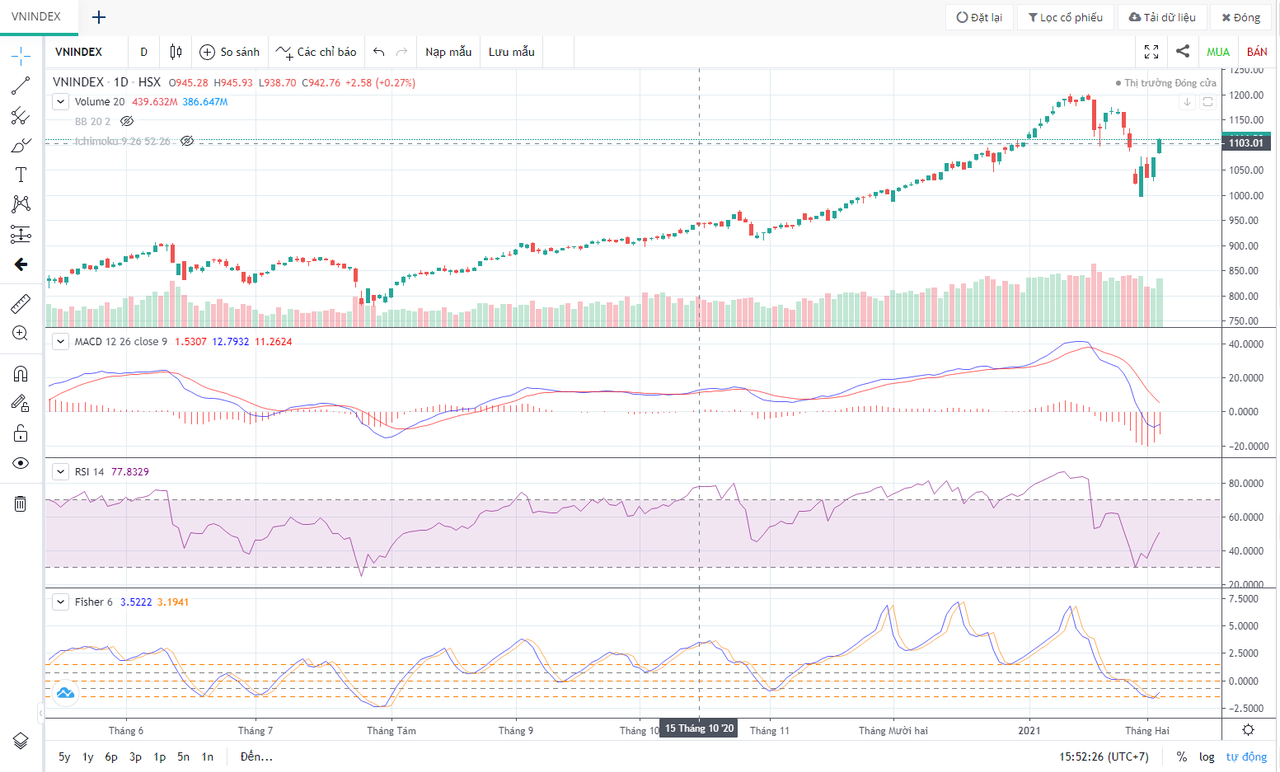
Task: Open the prediction and measurement tools
Action: click(x=20, y=234)
